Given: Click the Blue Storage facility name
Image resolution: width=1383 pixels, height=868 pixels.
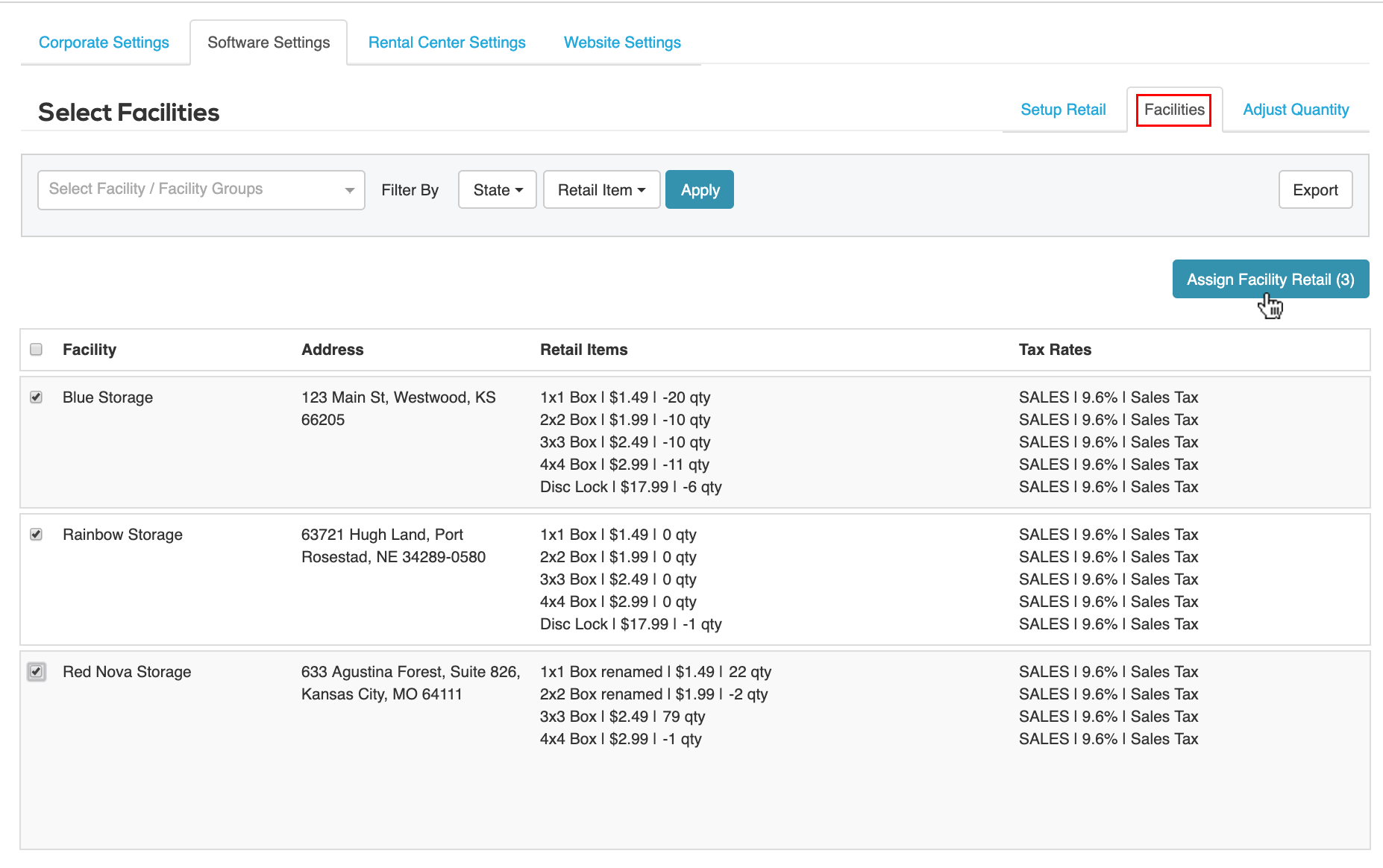Looking at the screenshot, I should point(107,397).
